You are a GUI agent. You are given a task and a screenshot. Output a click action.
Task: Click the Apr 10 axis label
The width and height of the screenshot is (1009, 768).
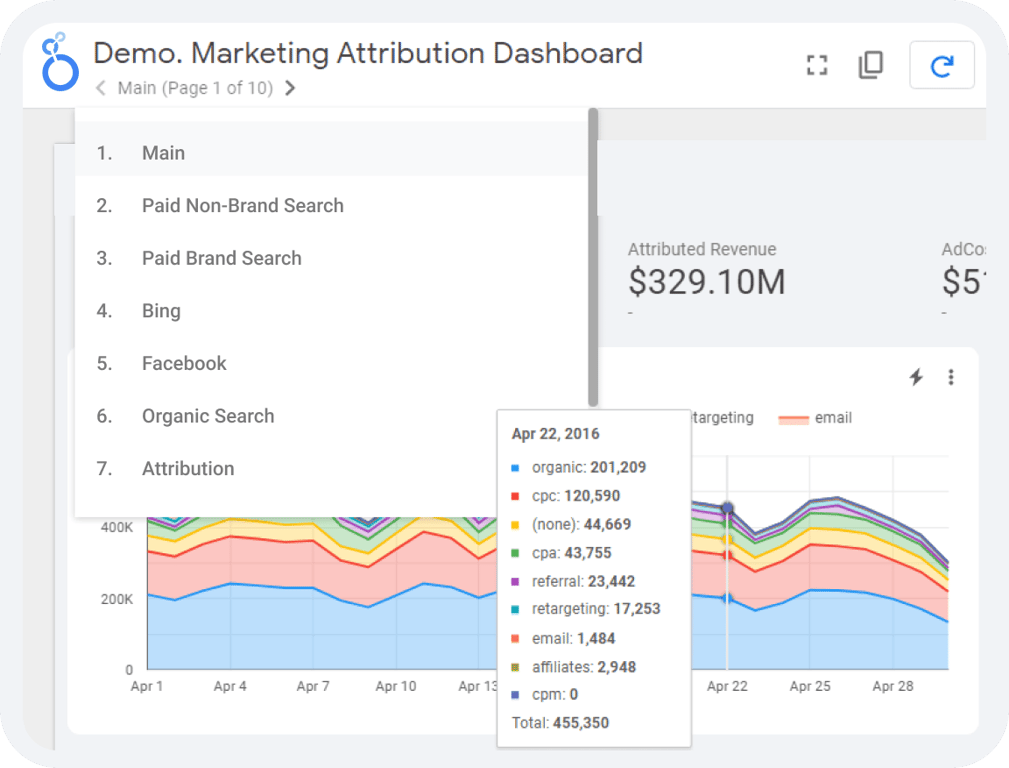click(396, 686)
